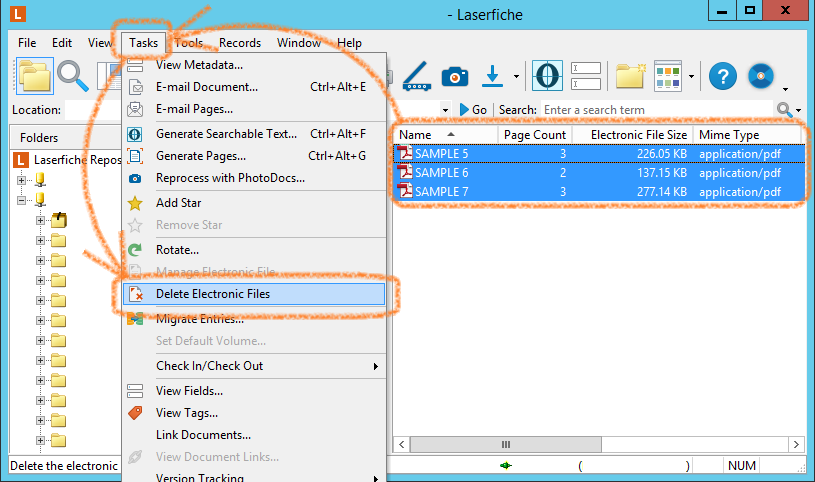The width and height of the screenshot is (815, 482).
Task: Sort by the Page Count column header
Action: 535,135
